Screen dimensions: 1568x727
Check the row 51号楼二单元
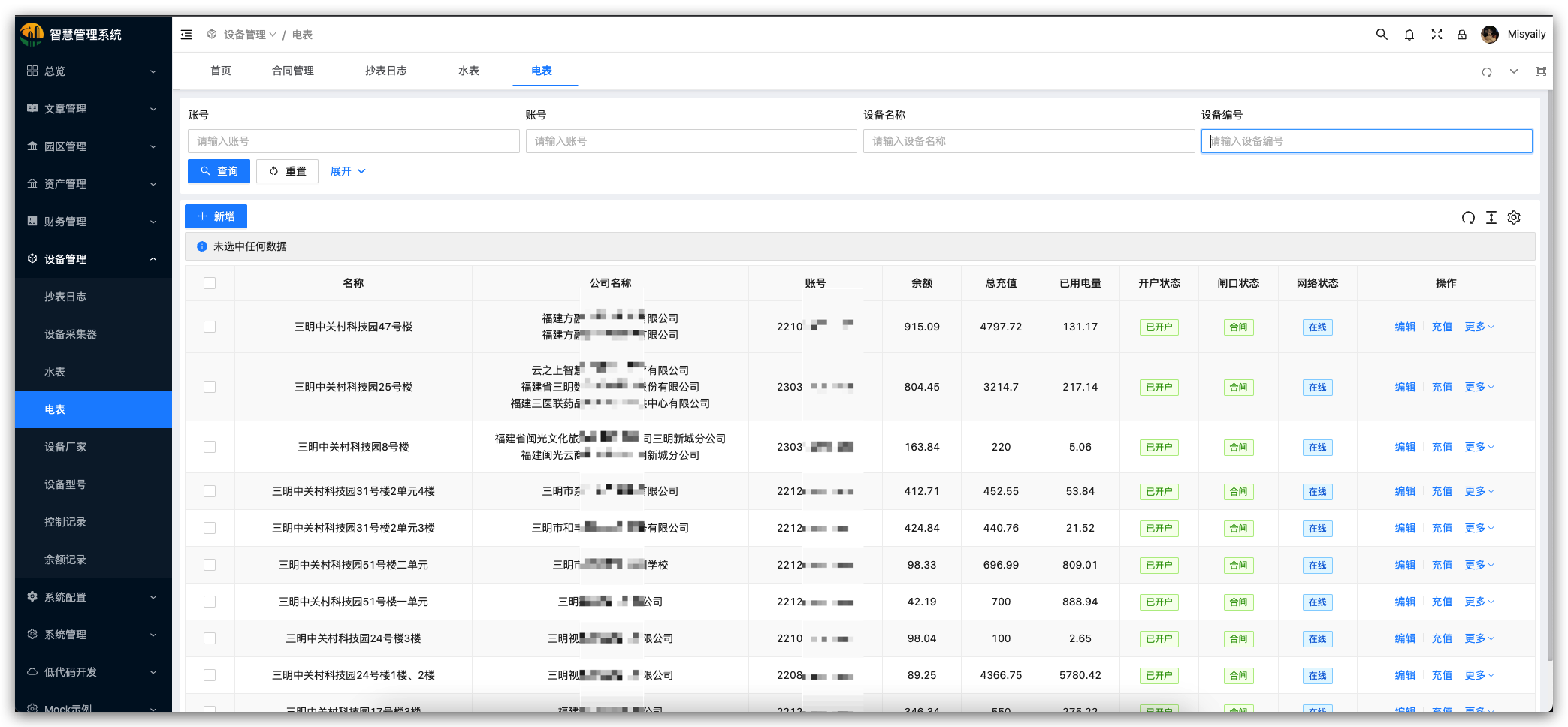coord(210,565)
